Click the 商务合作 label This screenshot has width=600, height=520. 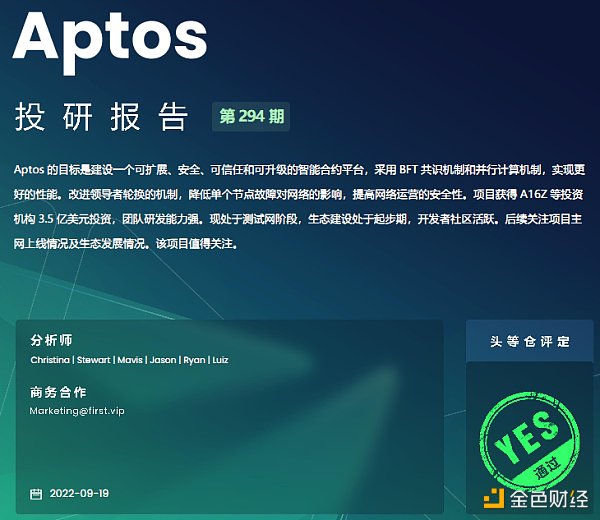(x=58, y=392)
